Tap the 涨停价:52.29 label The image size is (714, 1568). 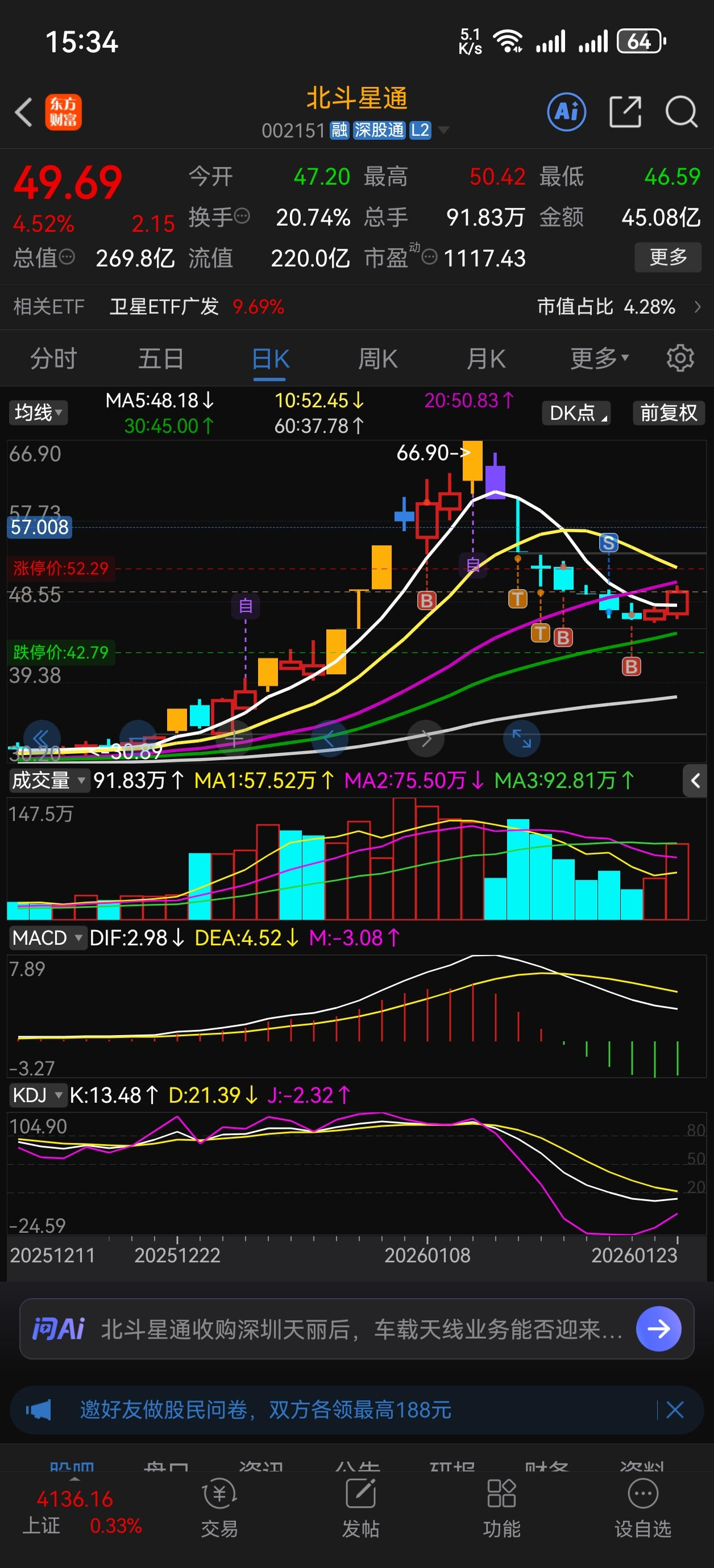(x=61, y=568)
